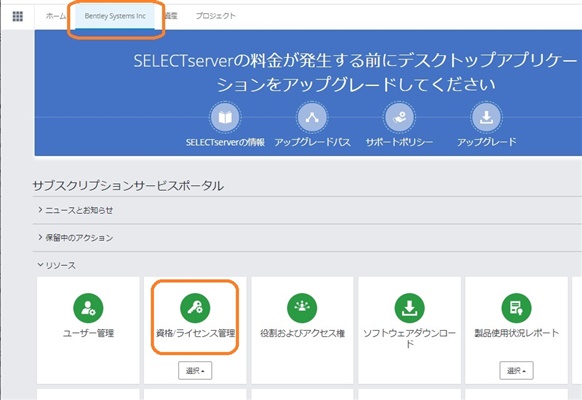582x400 pixels.
Task: Open the 役割およびアクセス権 group icon
Action: pyautogui.click(x=302, y=308)
